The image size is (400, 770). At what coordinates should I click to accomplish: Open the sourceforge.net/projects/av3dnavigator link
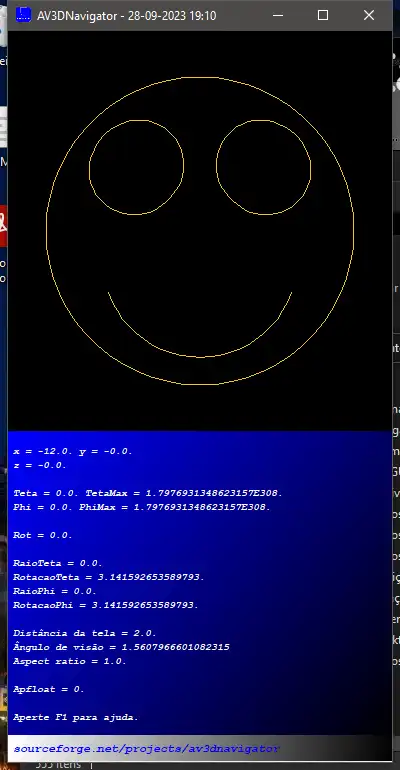point(146,749)
